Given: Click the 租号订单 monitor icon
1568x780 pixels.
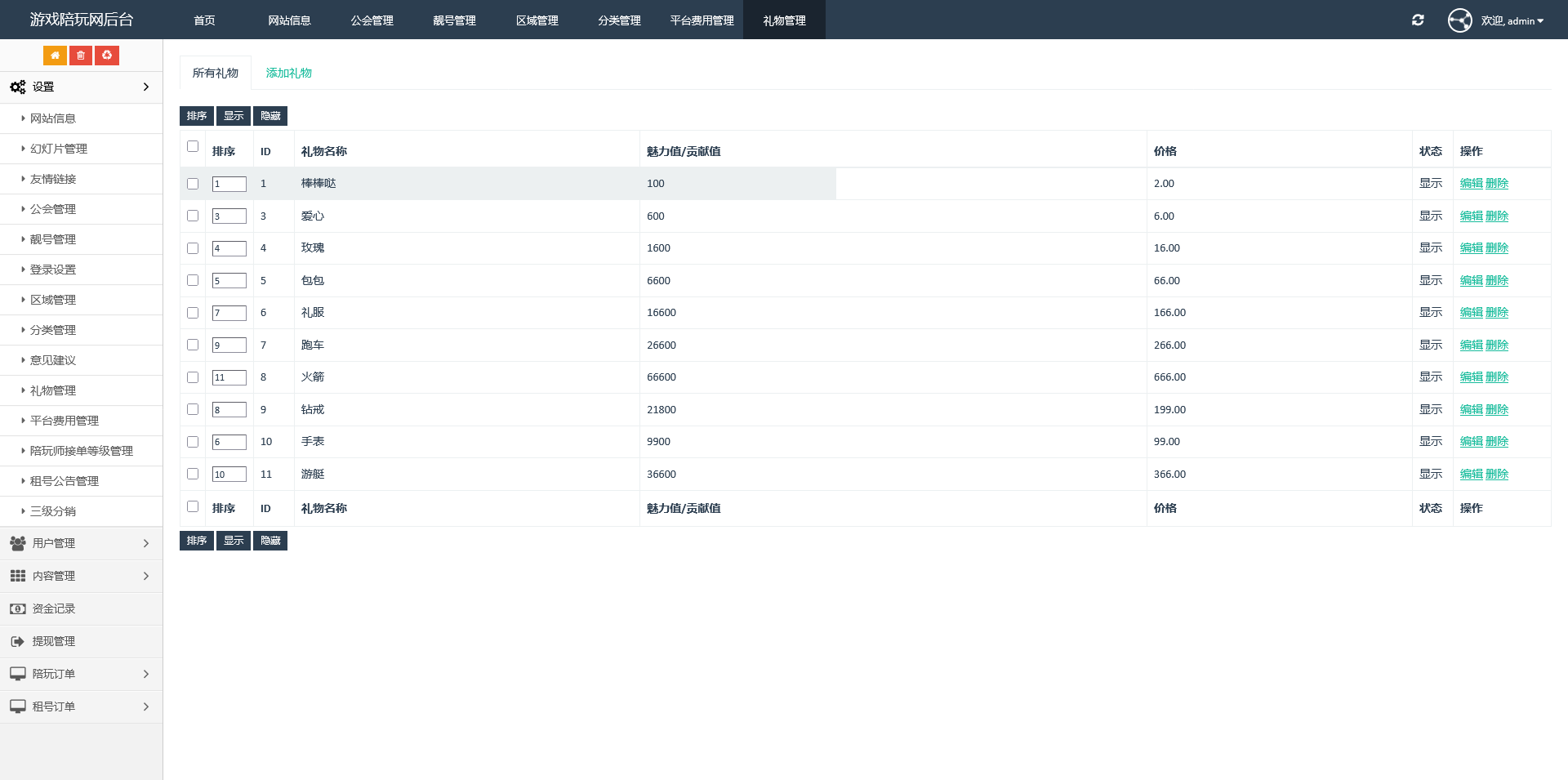Looking at the screenshot, I should pyautogui.click(x=18, y=706).
